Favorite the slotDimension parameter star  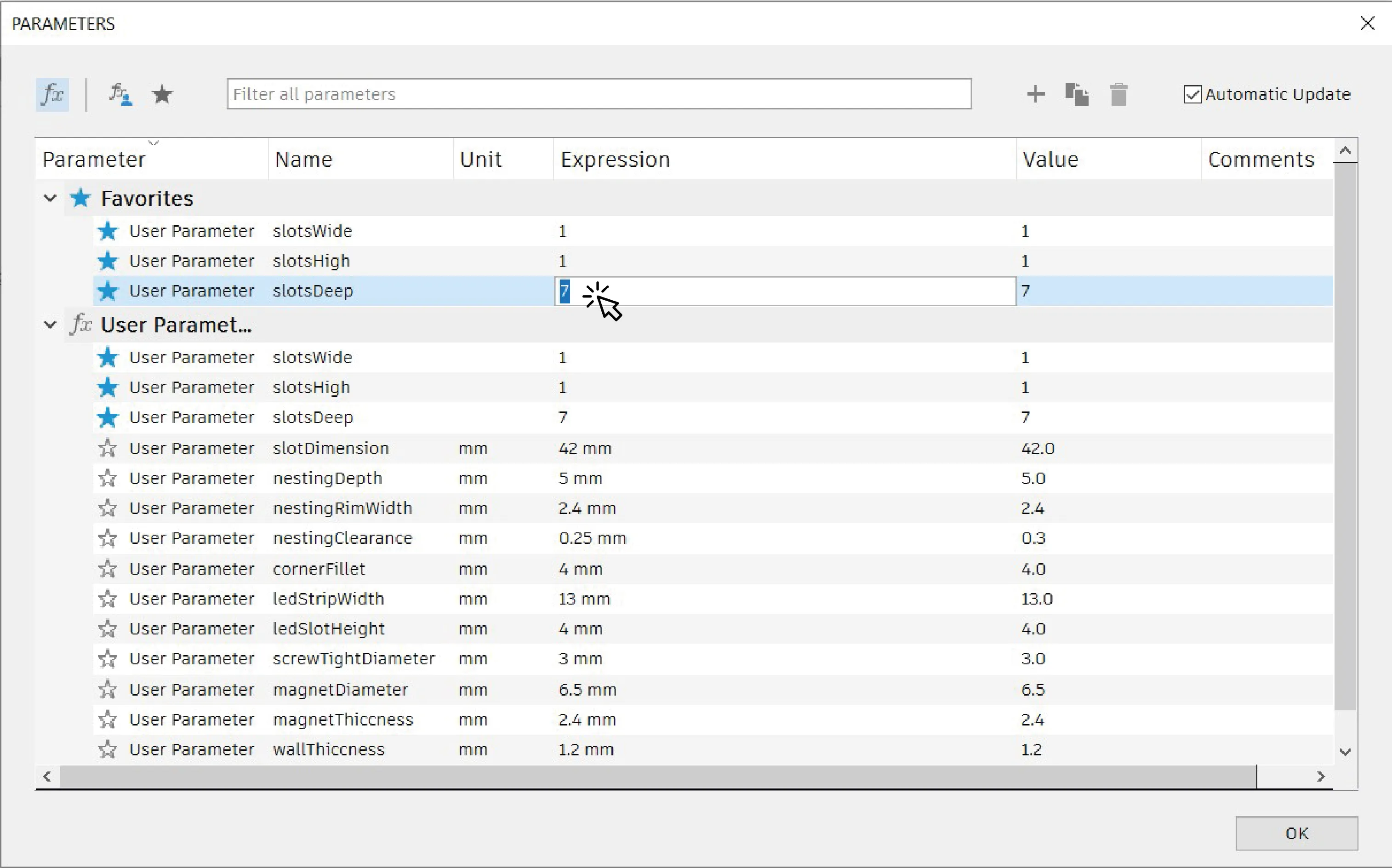(x=107, y=448)
